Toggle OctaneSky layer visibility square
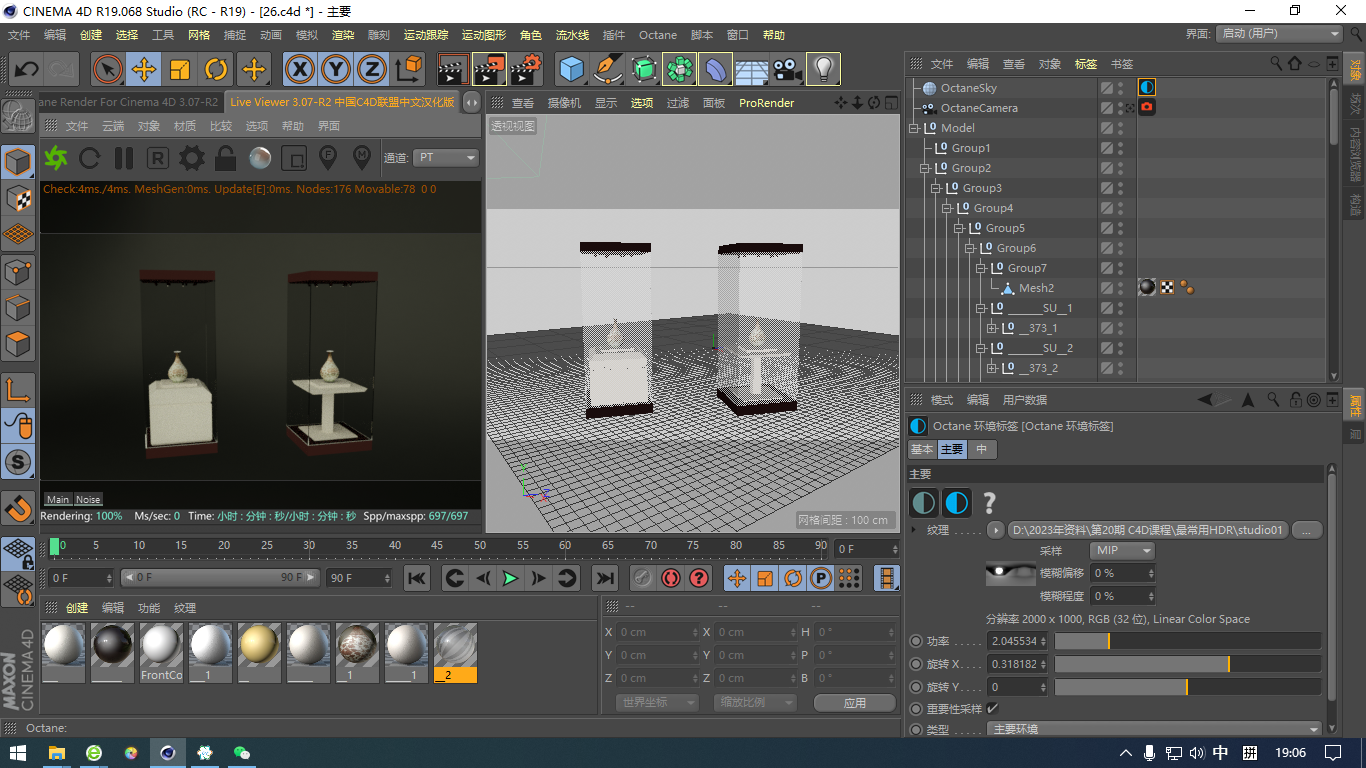The width and height of the screenshot is (1366, 768). 1107,88
